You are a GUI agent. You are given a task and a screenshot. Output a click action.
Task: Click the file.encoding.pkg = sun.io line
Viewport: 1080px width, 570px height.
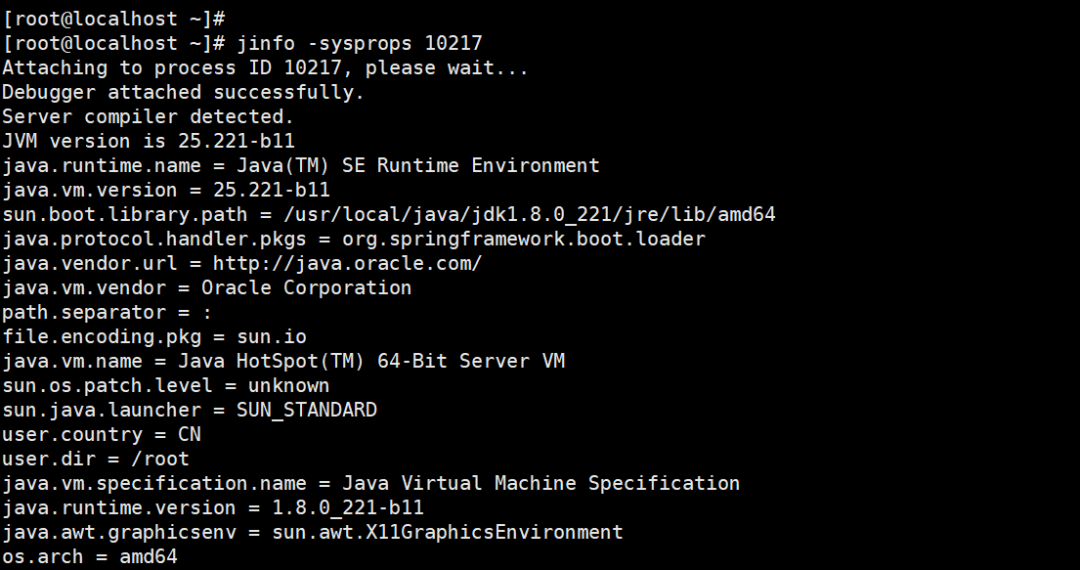[154, 337]
